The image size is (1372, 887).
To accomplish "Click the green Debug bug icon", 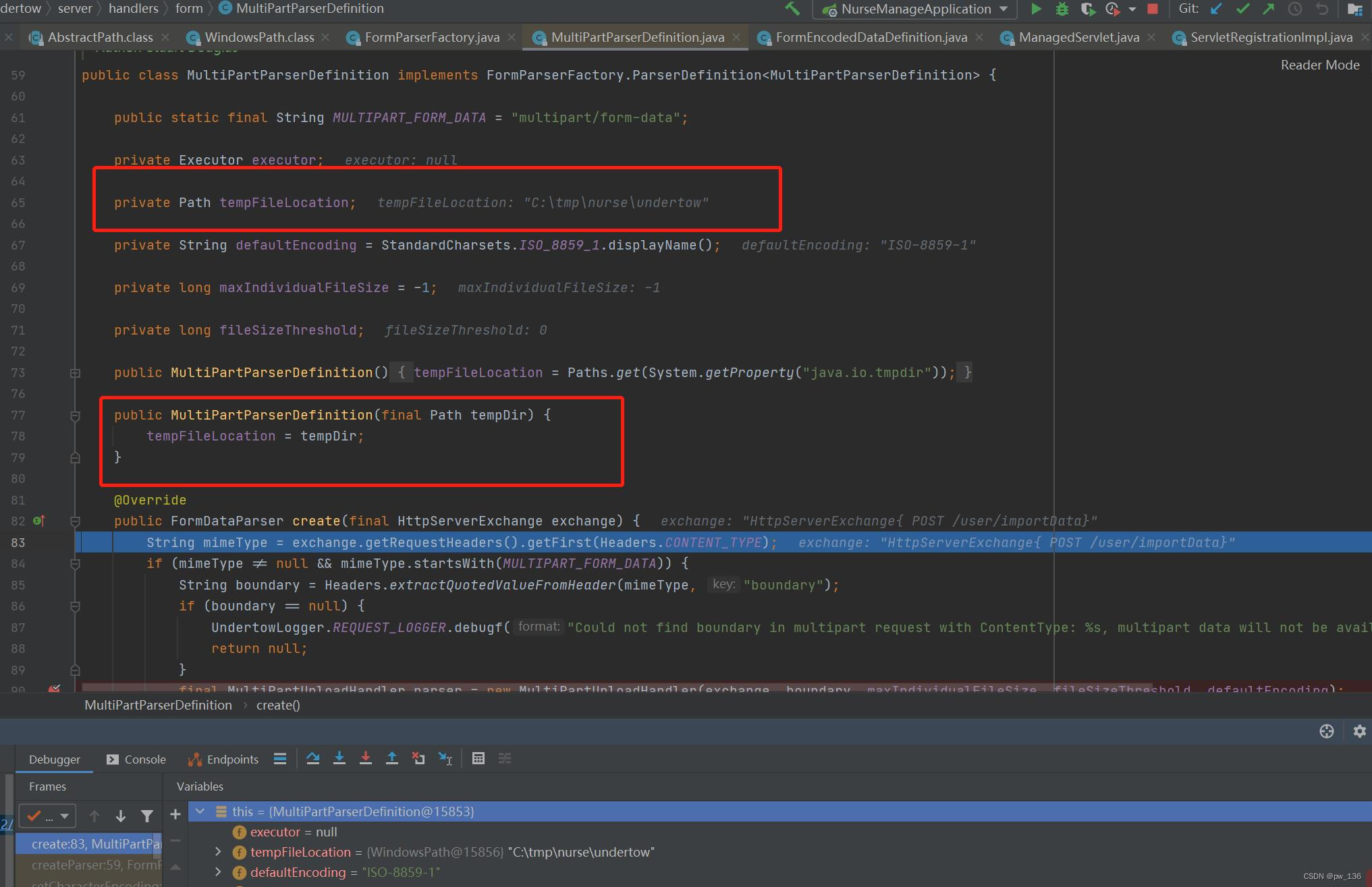I will [x=1062, y=9].
